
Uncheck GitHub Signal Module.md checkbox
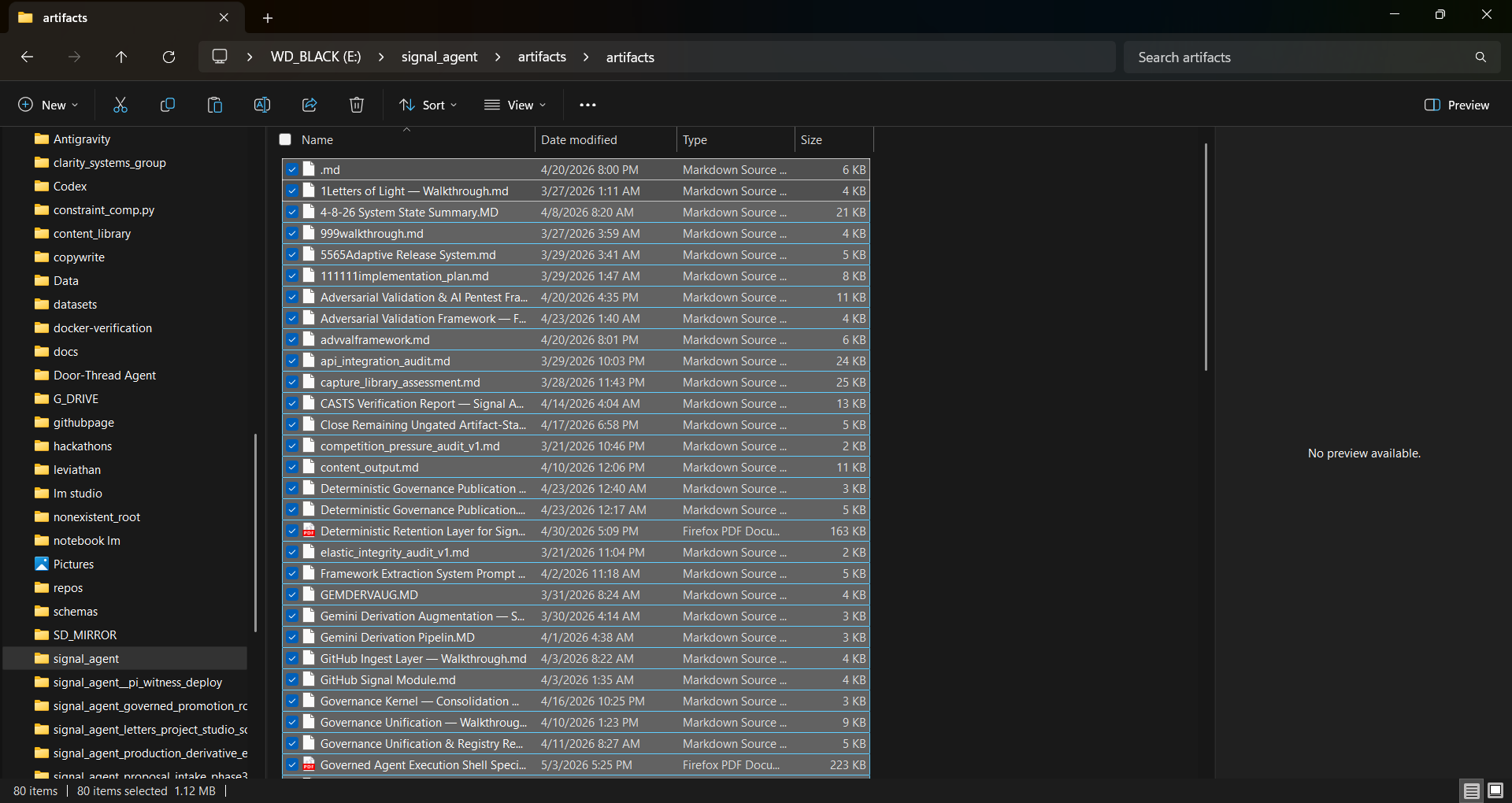coord(291,679)
